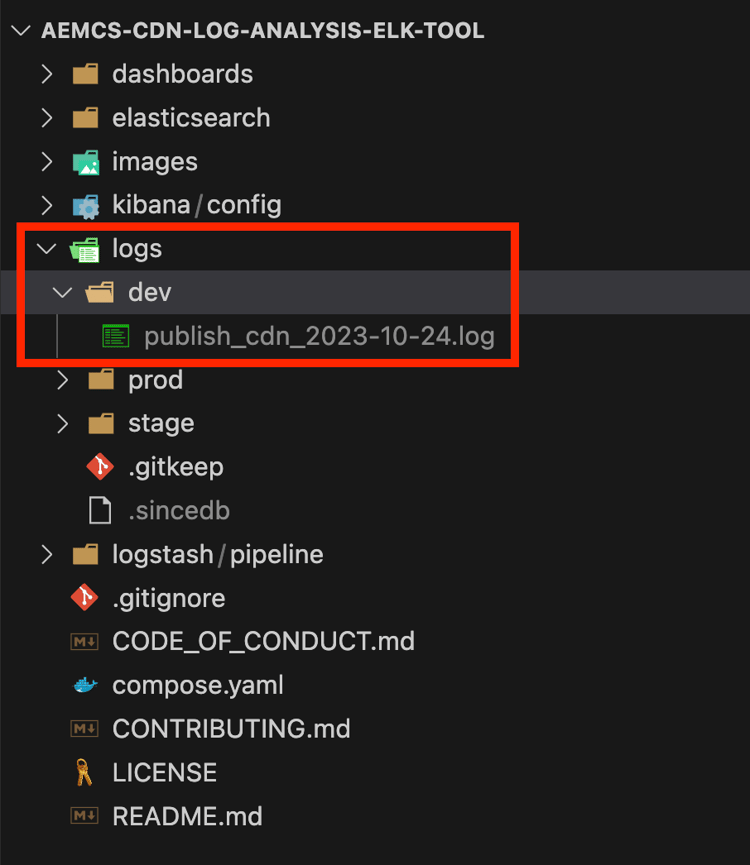Open CODE_OF_CONDUCT.md
Image resolution: width=750 pixels, height=865 pixels.
click(x=263, y=641)
